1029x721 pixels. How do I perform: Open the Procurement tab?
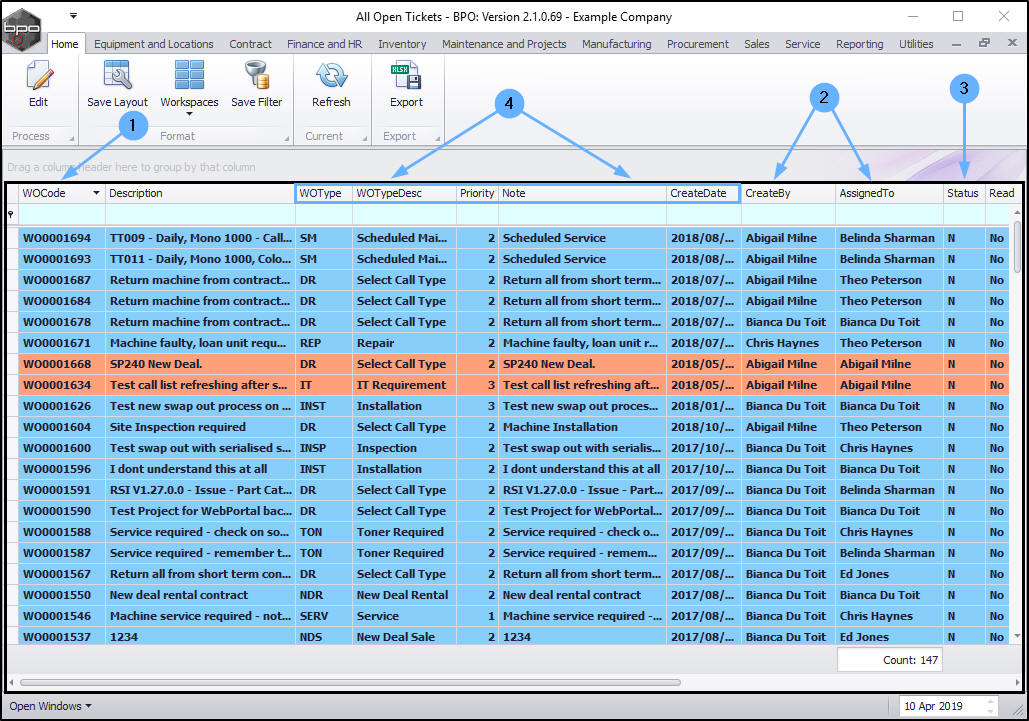click(698, 44)
